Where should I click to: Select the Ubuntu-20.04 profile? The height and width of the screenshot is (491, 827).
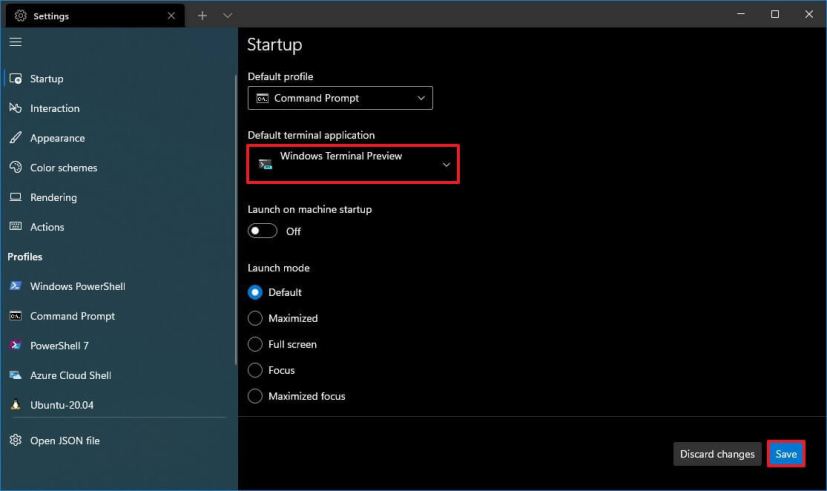click(x=118, y=405)
